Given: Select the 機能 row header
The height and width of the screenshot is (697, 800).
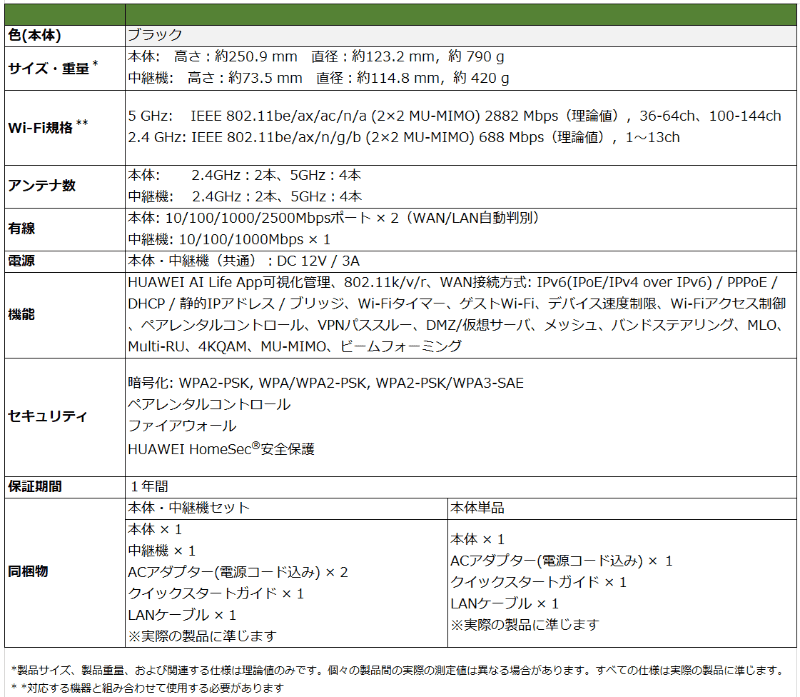Looking at the screenshot, I should [x=21, y=315].
